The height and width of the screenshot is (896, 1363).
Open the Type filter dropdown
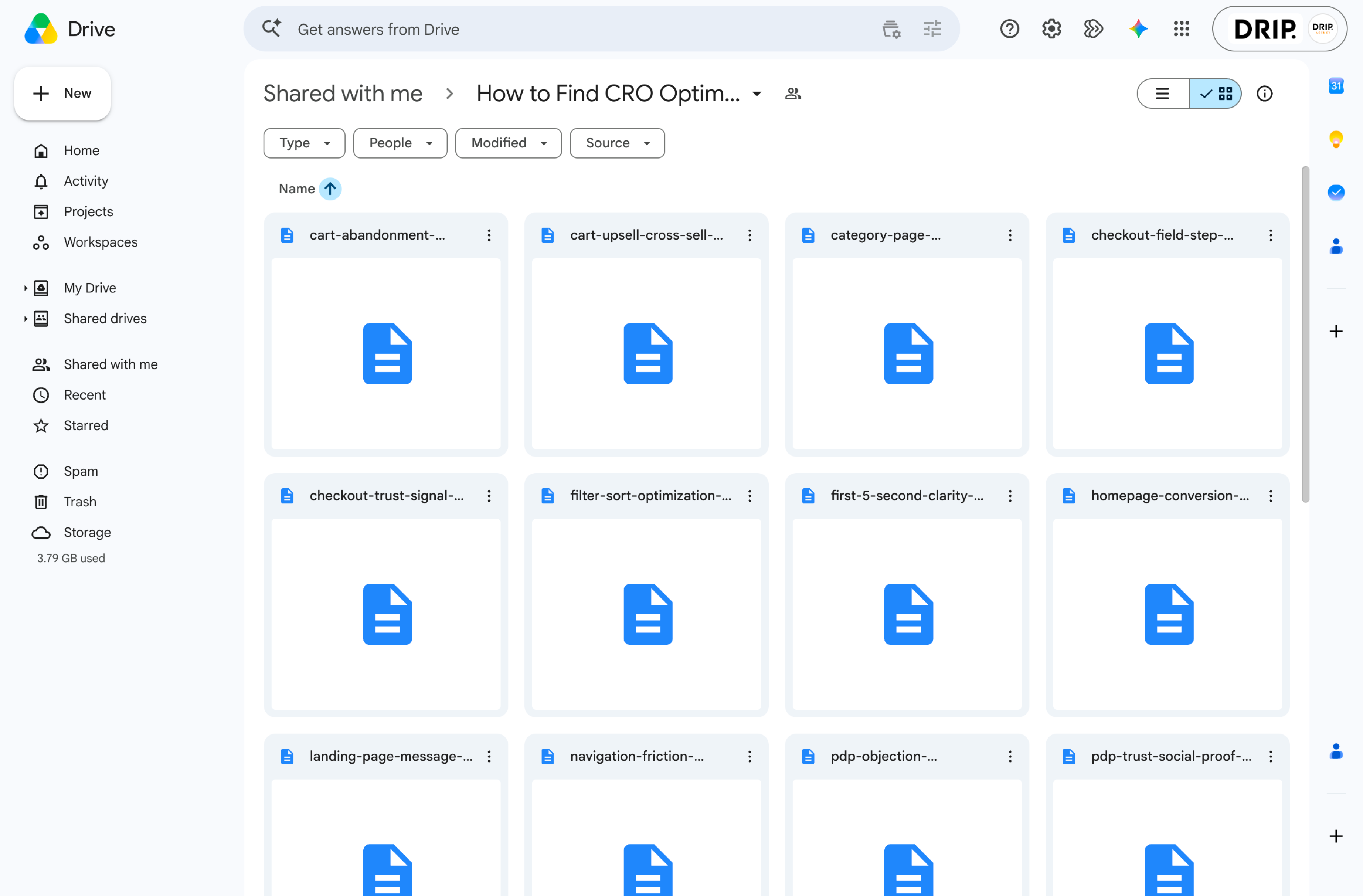click(x=304, y=143)
